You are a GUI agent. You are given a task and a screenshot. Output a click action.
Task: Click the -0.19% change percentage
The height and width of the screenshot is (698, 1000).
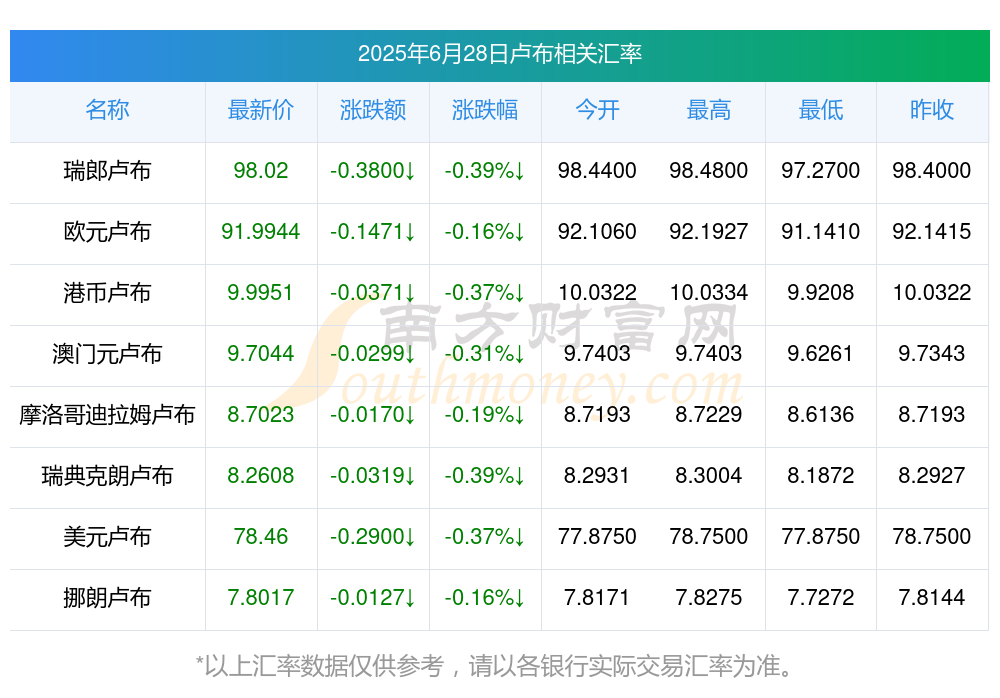[x=485, y=415]
